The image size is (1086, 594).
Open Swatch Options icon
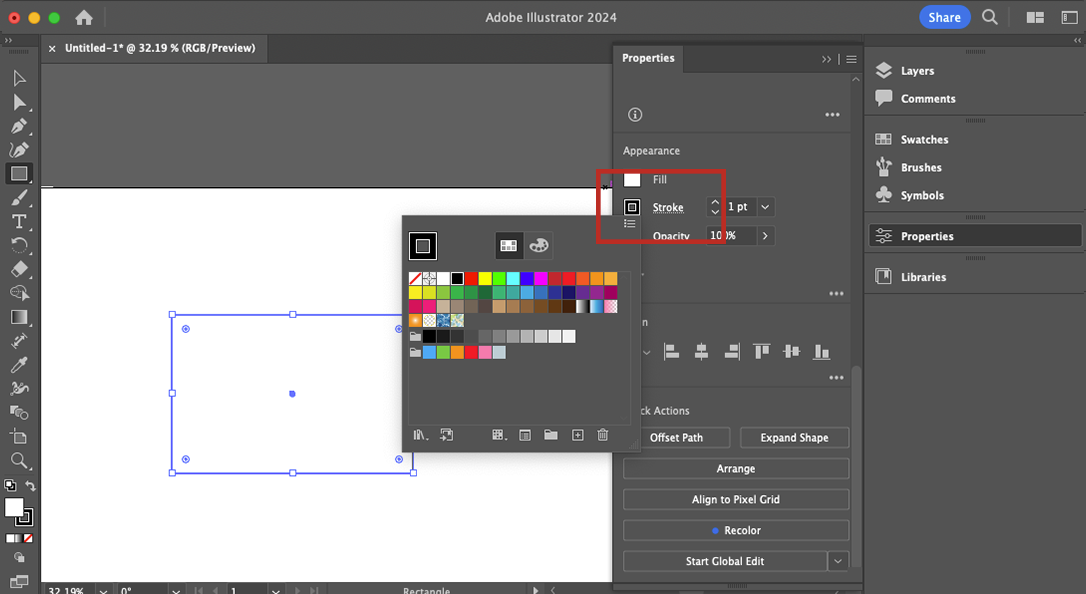tap(525, 435)
